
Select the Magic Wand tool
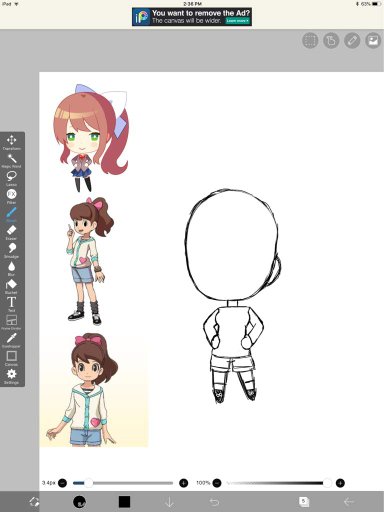(12, 160)
